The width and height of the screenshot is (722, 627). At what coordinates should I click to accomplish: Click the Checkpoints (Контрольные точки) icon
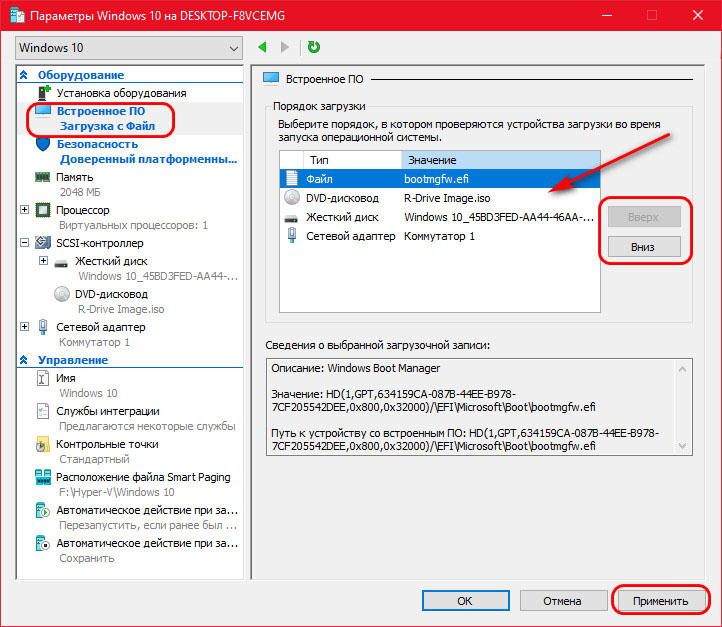coord(43,444)
